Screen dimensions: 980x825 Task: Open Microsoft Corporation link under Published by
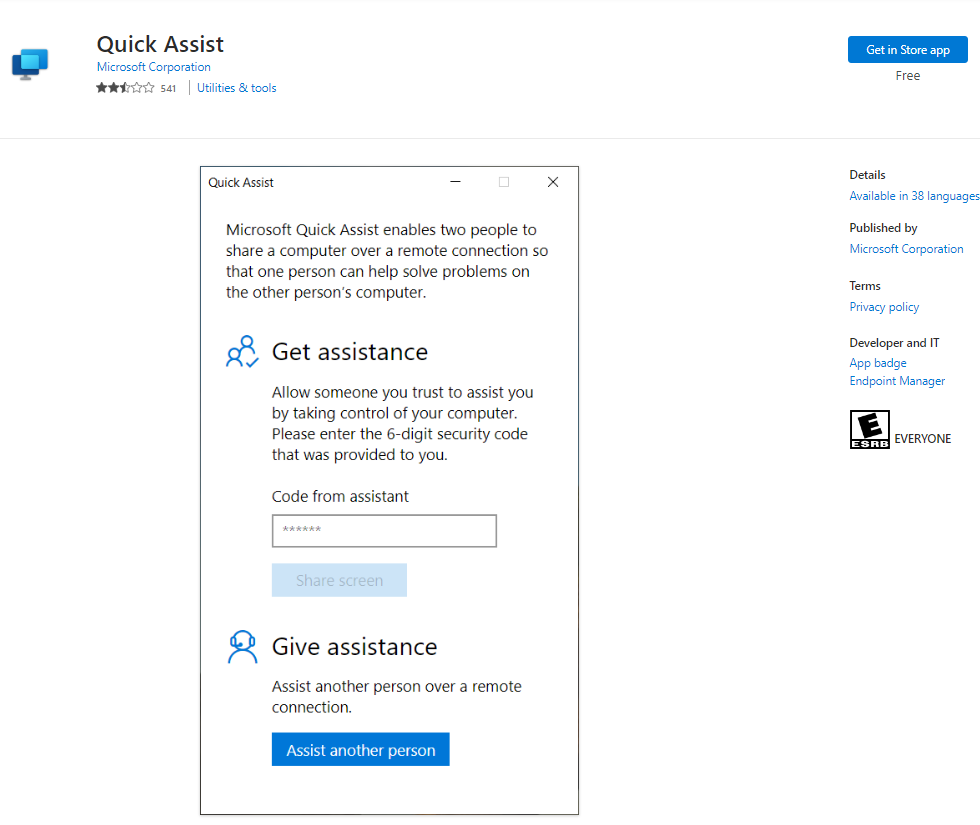point(906,249)
